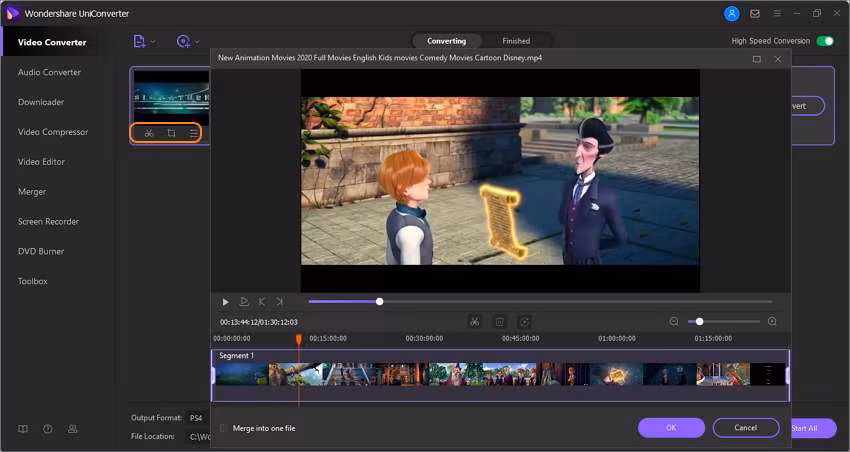Click the left trim handle of Segment 1

click(x=214, y=375)
